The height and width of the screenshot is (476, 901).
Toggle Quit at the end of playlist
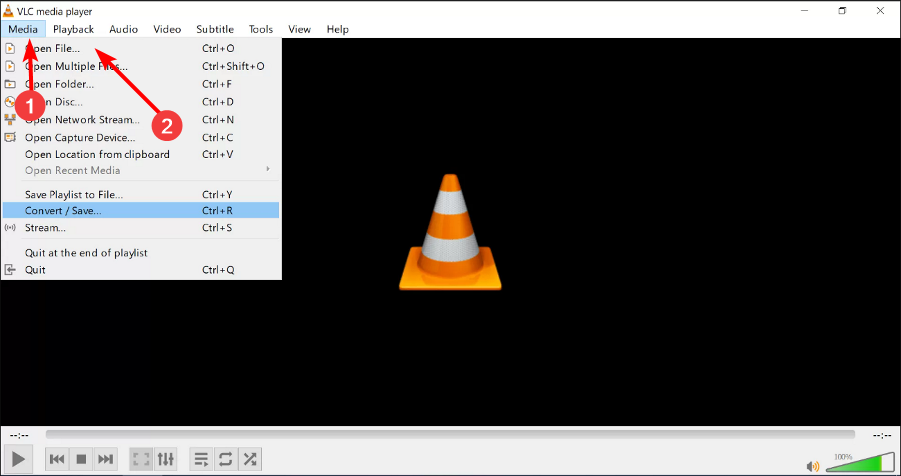point(141,253)
